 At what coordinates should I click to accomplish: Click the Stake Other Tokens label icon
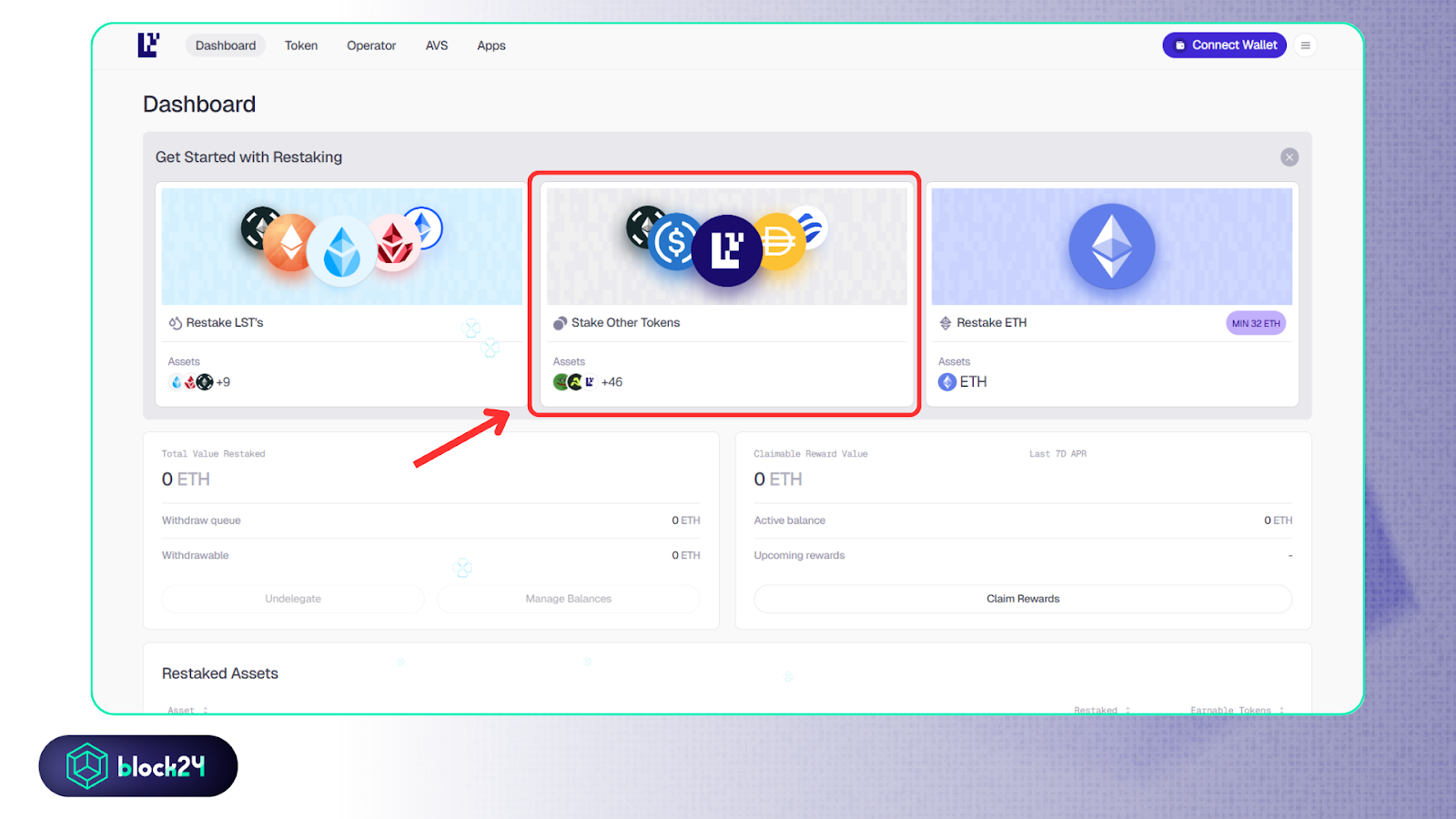560,323
